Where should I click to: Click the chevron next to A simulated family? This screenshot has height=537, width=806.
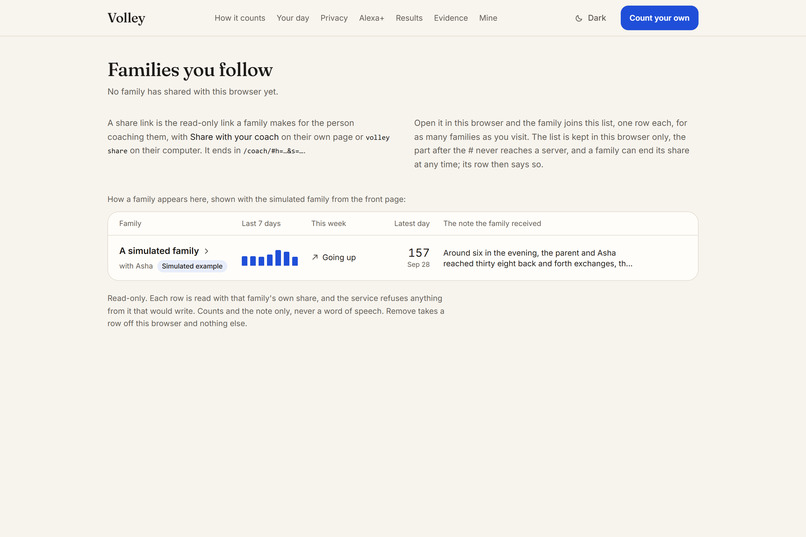click(207, 251)
